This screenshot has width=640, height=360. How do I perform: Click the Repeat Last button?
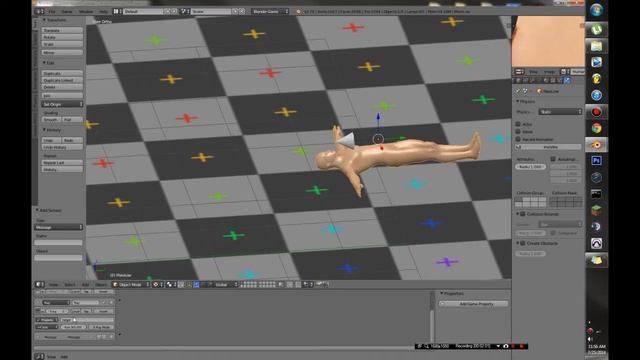tap(62, 162)
